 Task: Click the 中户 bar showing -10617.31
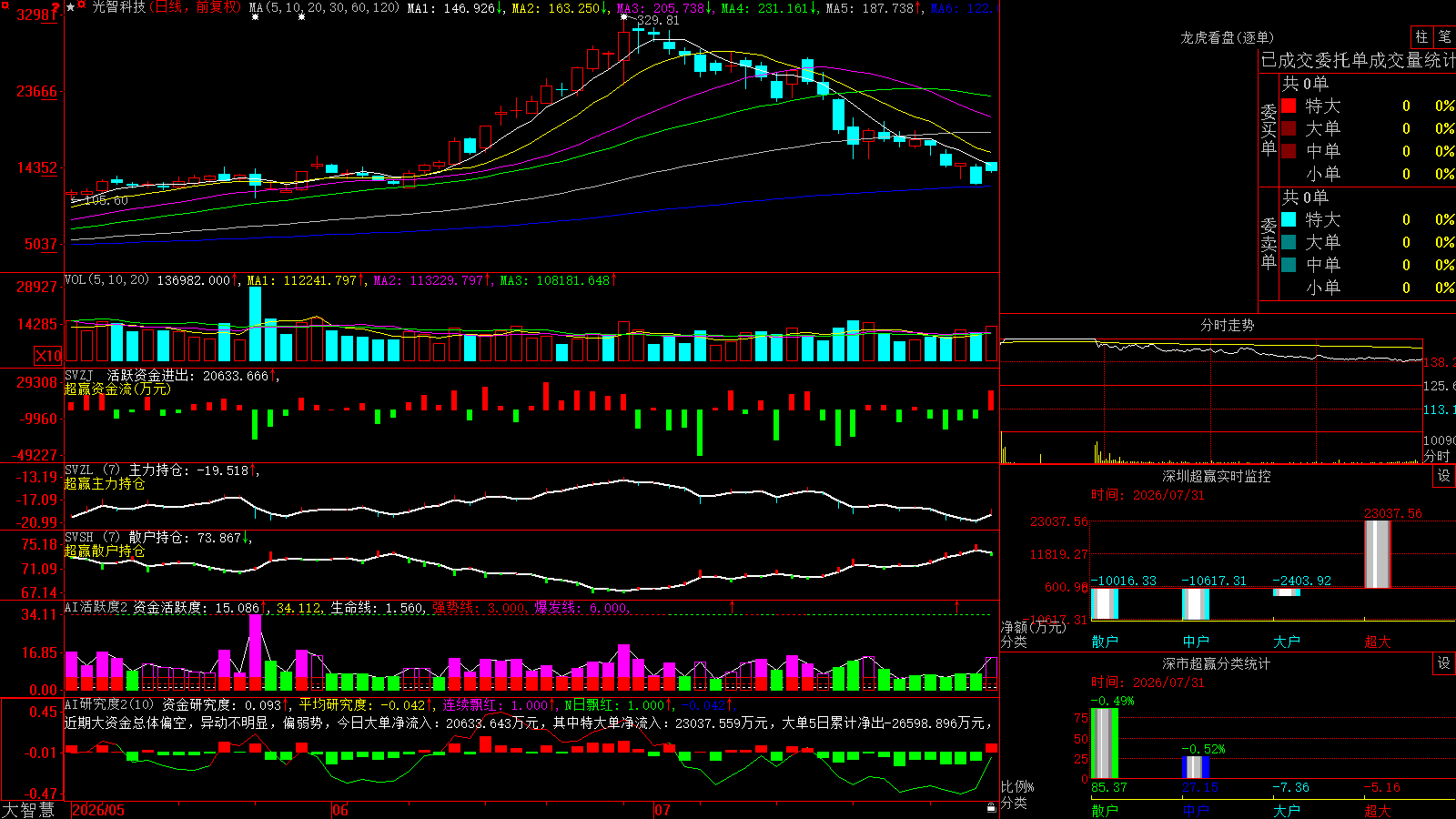[x=1196, y=604]
